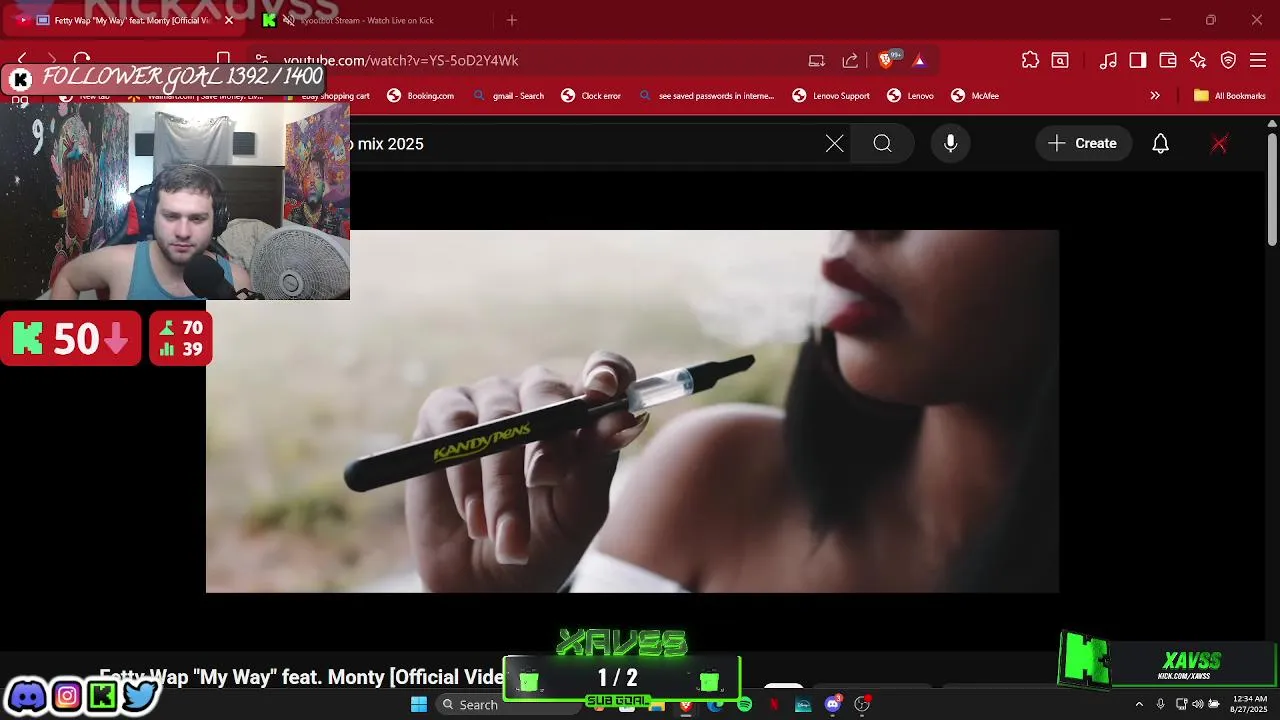
Task: Toggle the browser sidebar panel icon
Action: [1138, 60]
